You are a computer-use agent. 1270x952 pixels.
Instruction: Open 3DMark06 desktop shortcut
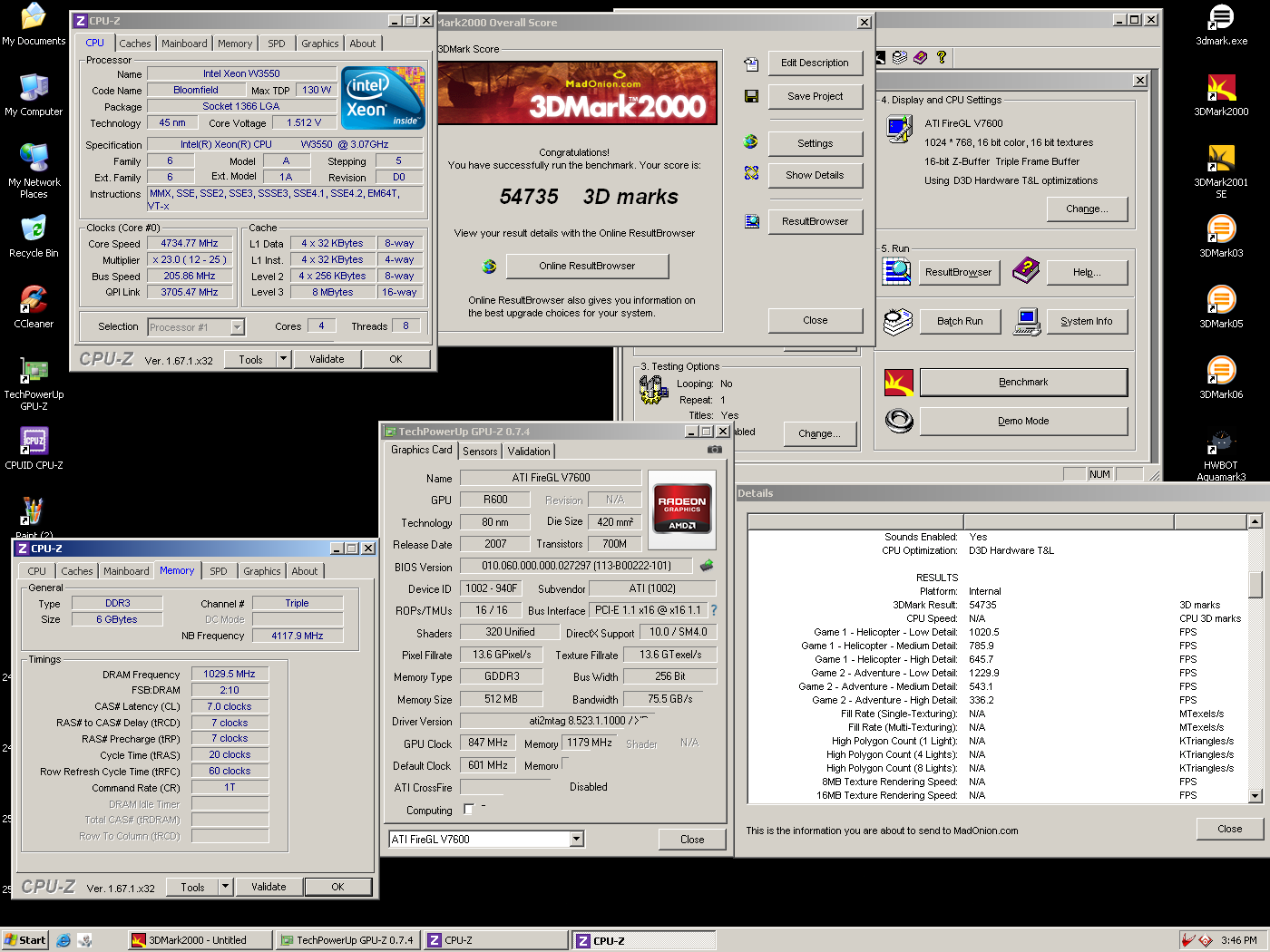pyautogui.click(x=1221, y=378)
